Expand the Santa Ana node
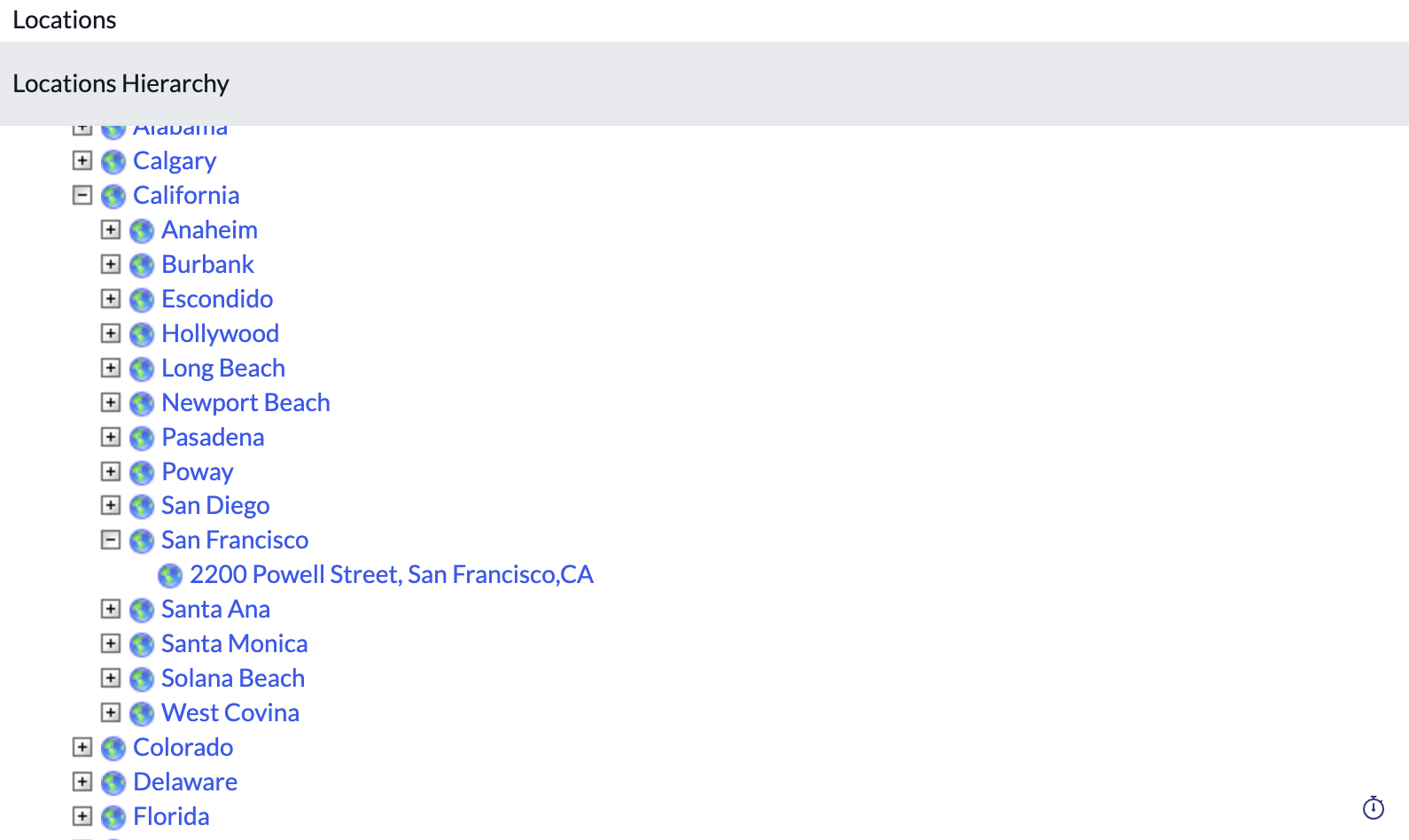Viewport: 1409px width, 840px height. 111,609
